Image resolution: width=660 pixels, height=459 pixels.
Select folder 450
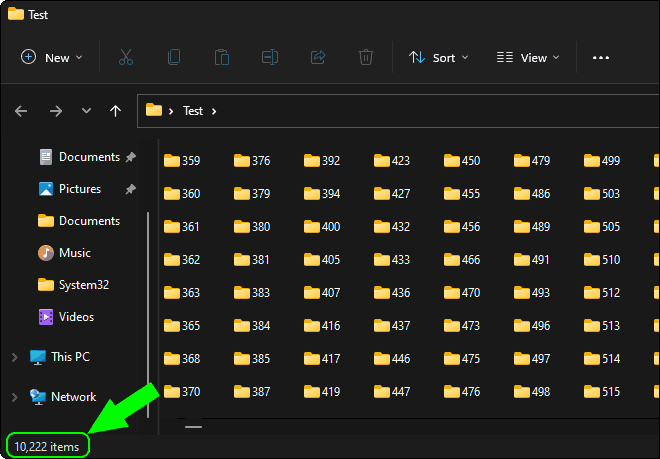pyautogui.click(x=462, y=160)
